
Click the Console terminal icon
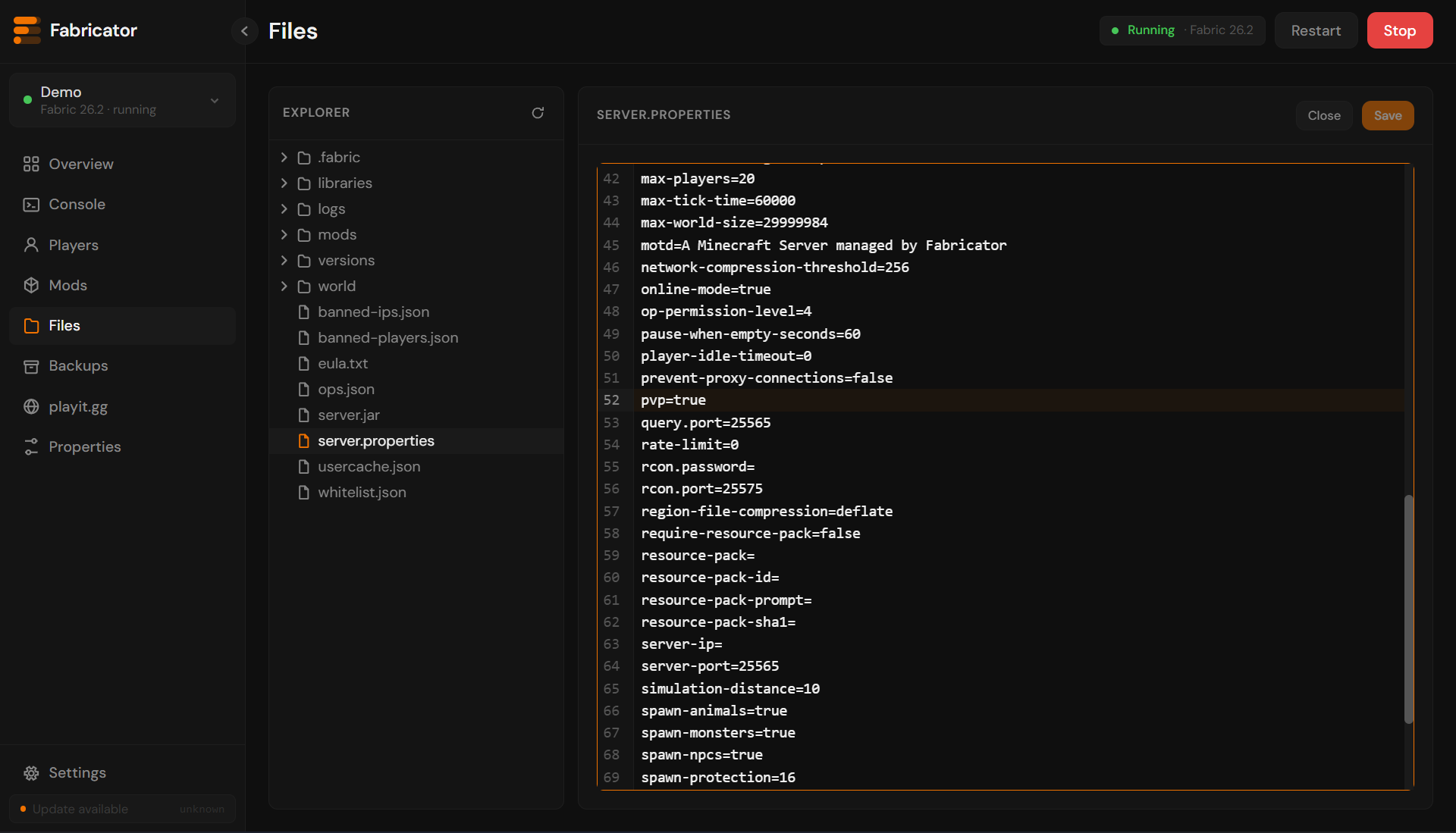coord(31,205)
